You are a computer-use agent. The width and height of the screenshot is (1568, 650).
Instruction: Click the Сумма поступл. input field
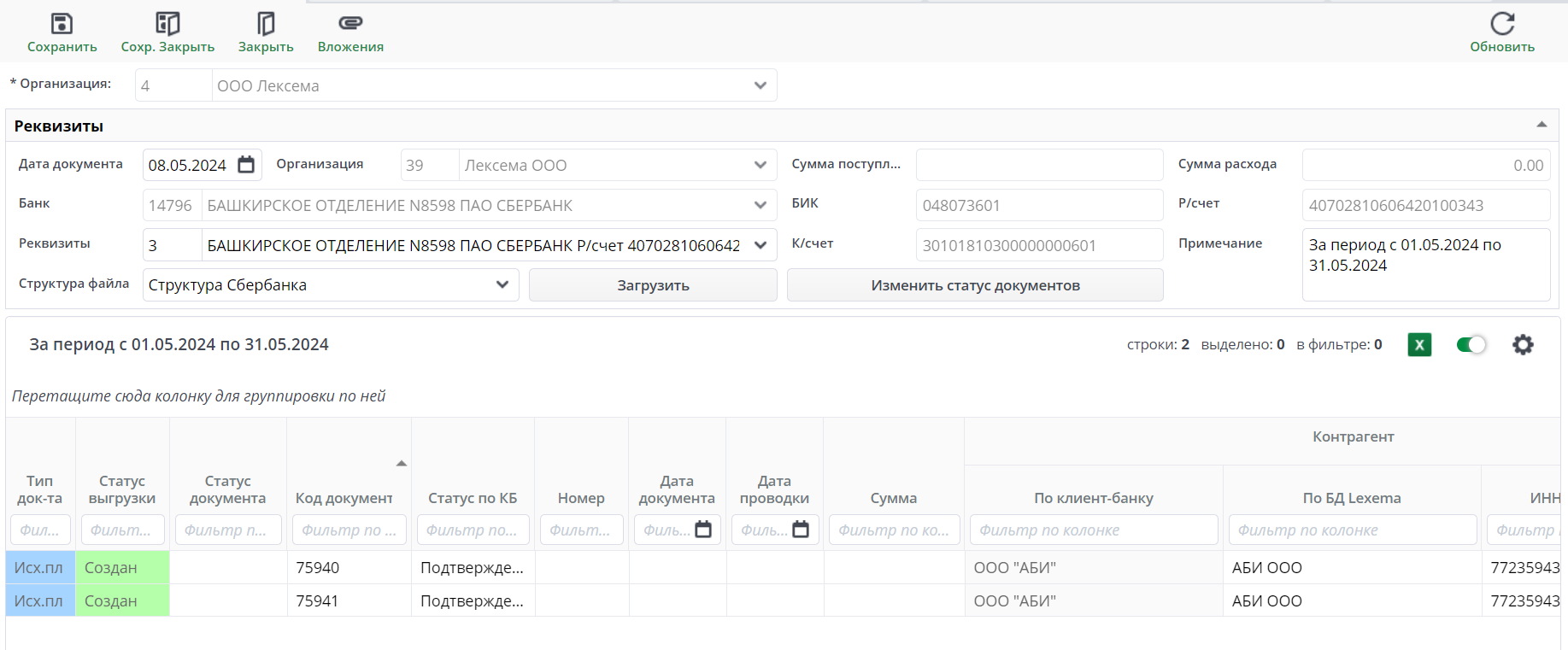coord(1039,165)
